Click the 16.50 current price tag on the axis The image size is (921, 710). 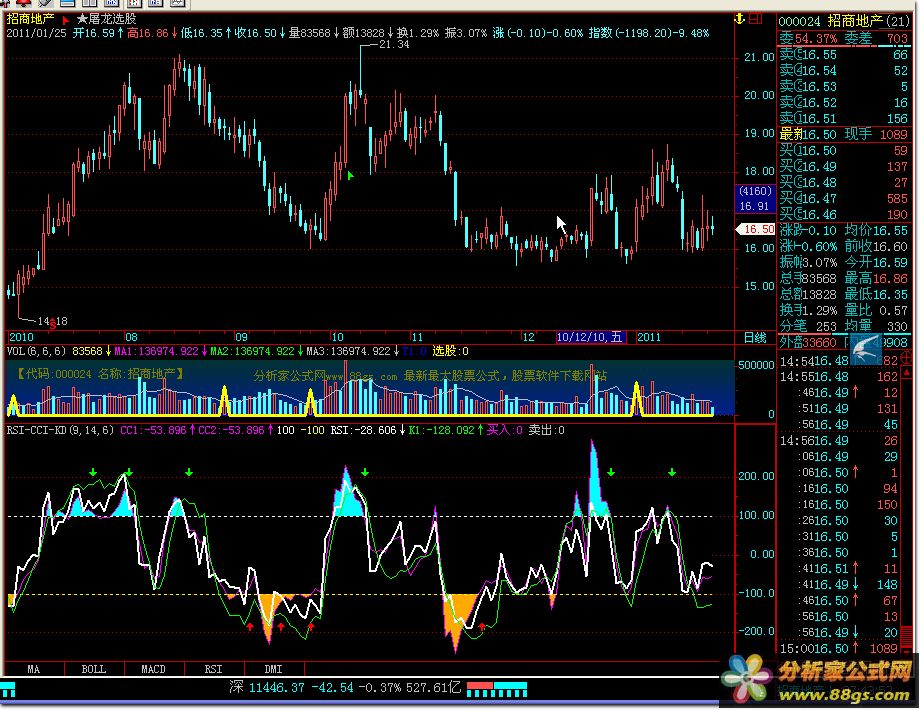coord(757,230)
